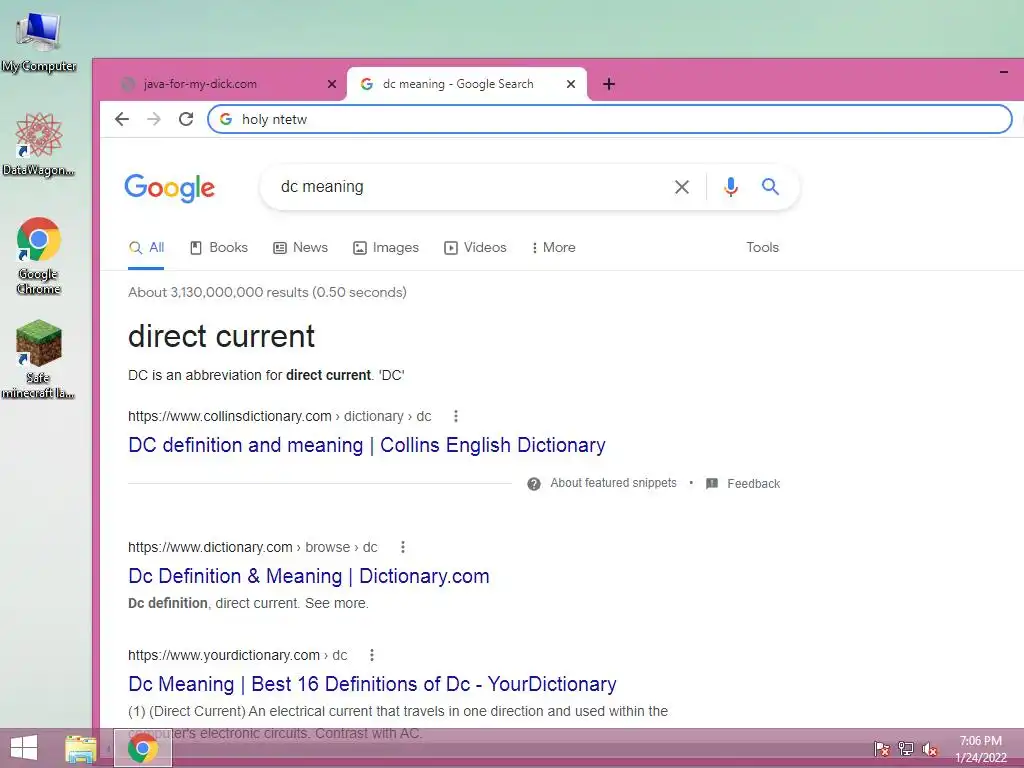Open a new browser tab

(609, 84)
